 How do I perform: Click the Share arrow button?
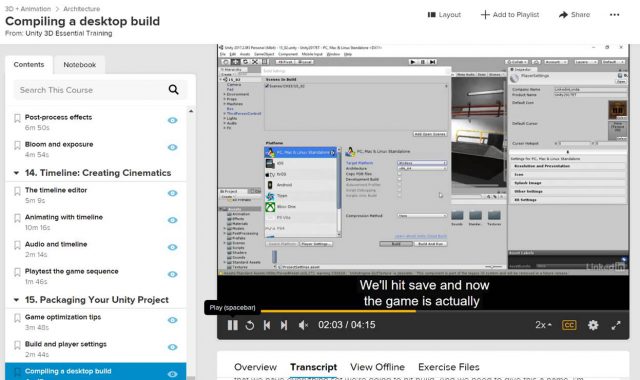(x=574, y=15)
